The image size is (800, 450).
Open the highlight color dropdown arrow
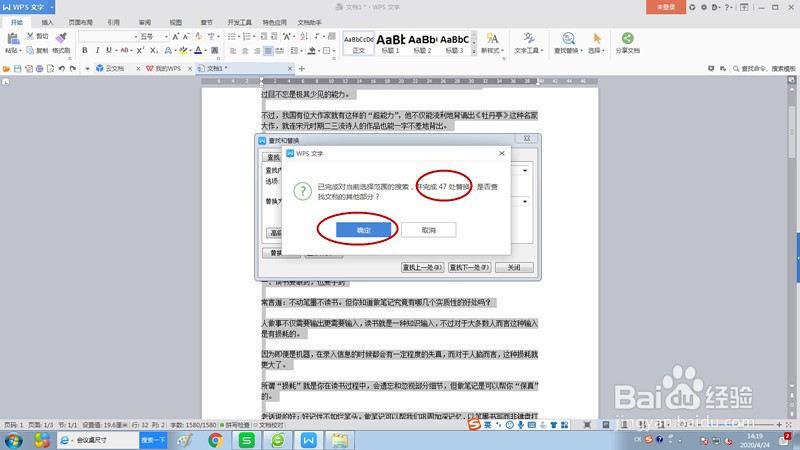tap(190, 51)
